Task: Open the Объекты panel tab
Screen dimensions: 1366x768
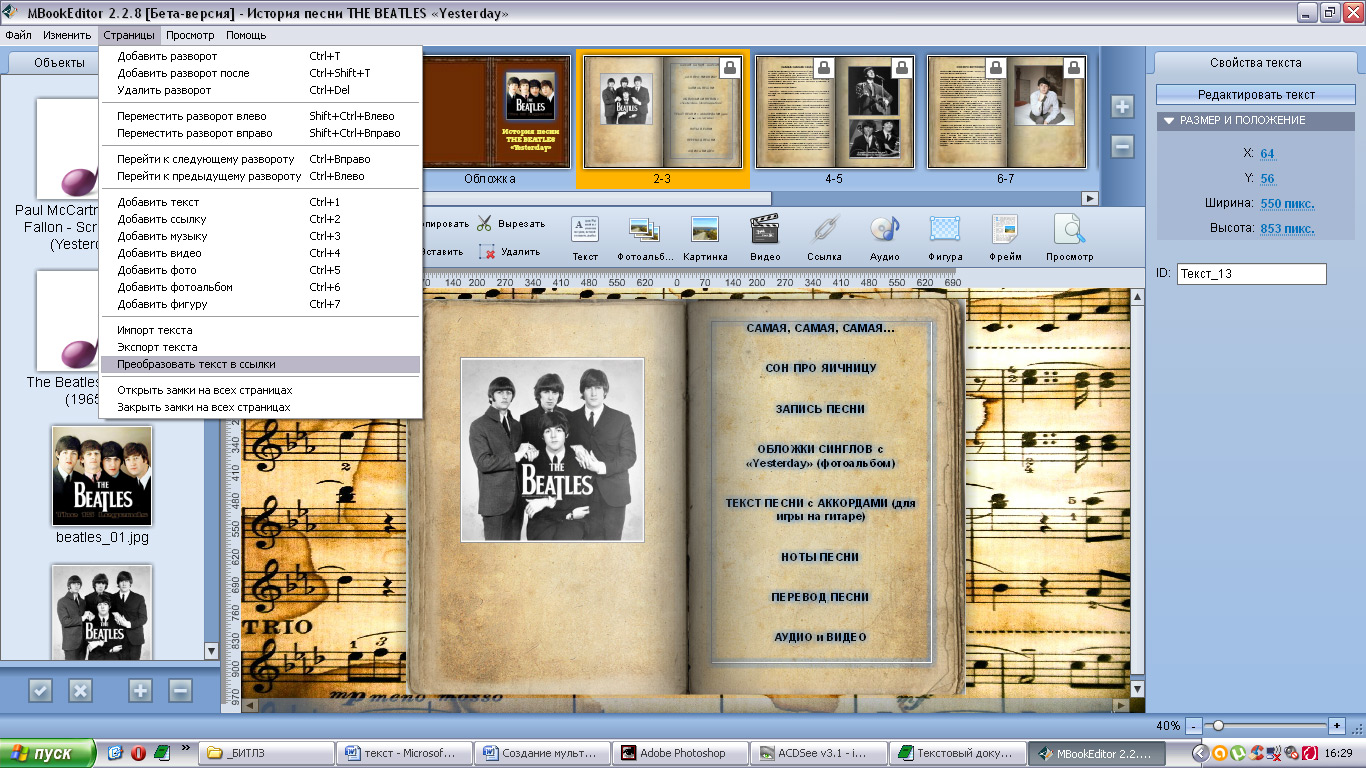Action: pos(60,62)
